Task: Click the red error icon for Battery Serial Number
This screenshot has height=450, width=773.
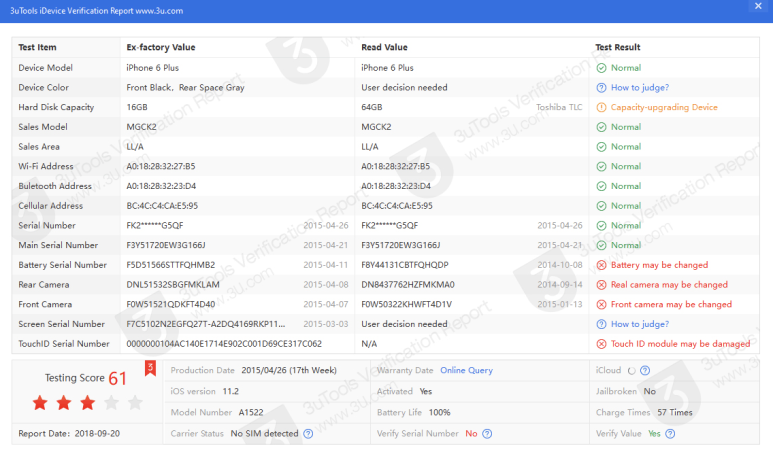Action: point(601,265)
